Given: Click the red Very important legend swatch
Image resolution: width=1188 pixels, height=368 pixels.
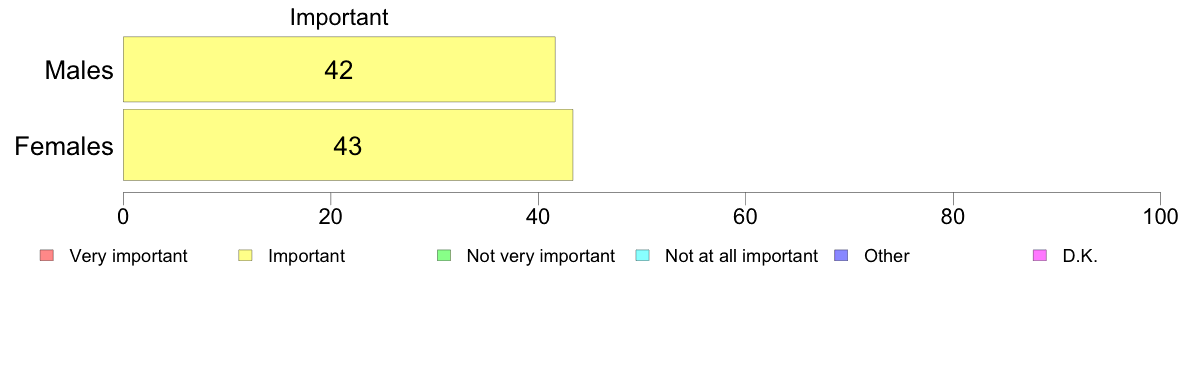Looking at the screenshot, I should point(46,256).
